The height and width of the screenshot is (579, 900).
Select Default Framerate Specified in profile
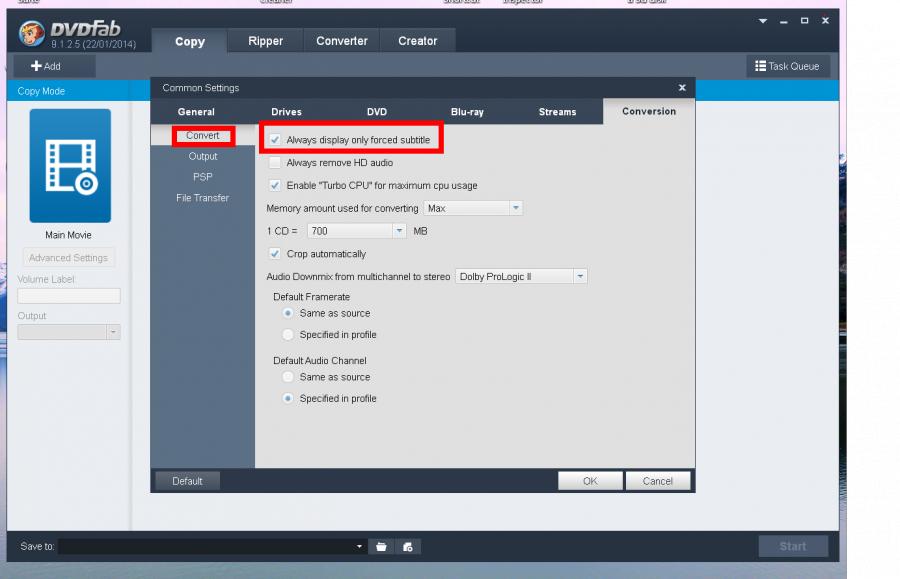click(x=288, y=335)
